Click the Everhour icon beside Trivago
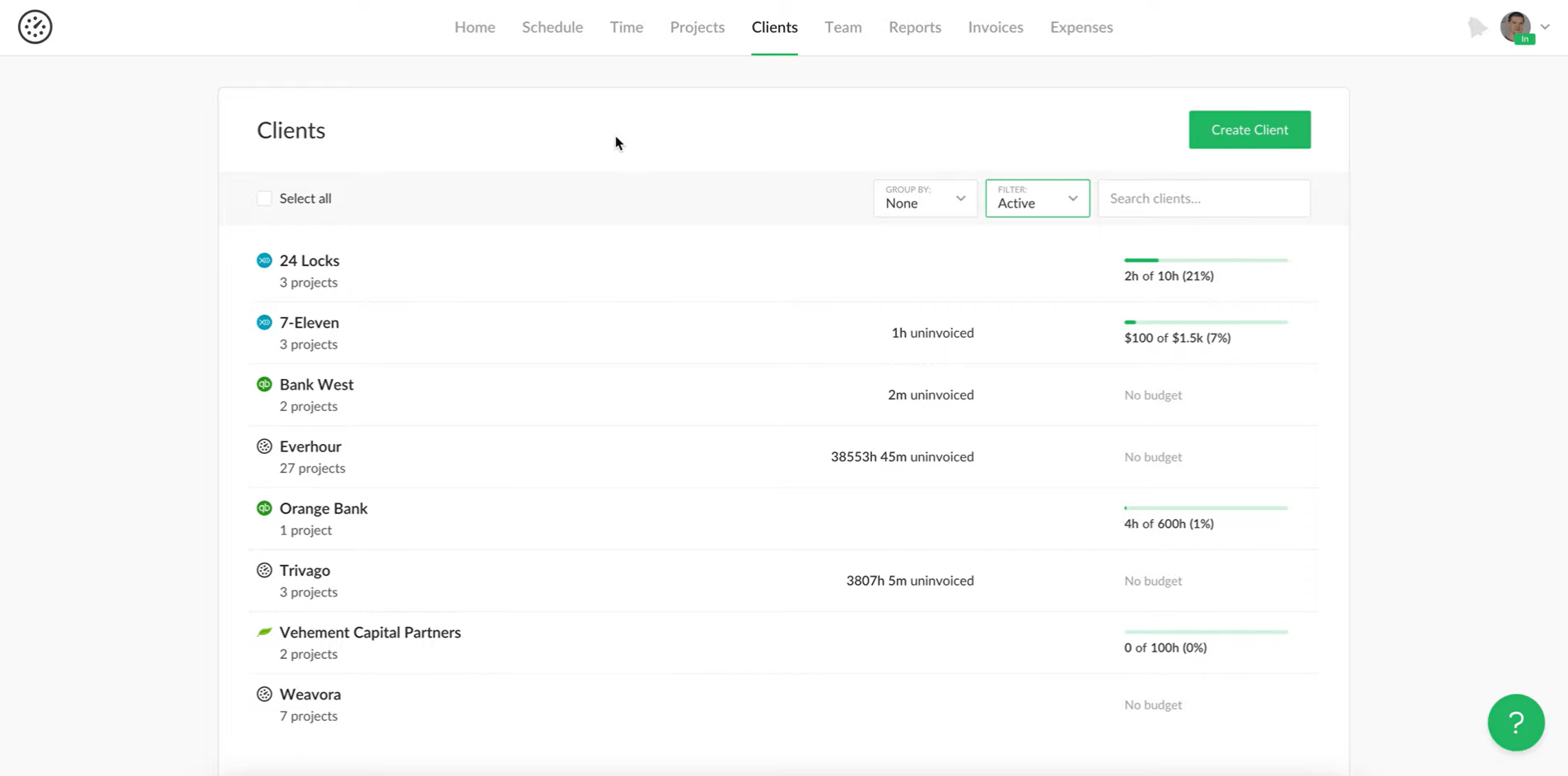Screen dimensions: 1568x776 264,570
